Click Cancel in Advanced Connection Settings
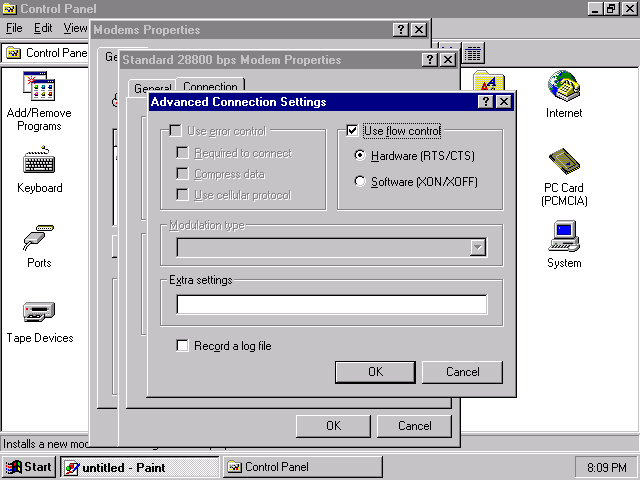Screen dimensions: 640x480 (x=462, y=372)
